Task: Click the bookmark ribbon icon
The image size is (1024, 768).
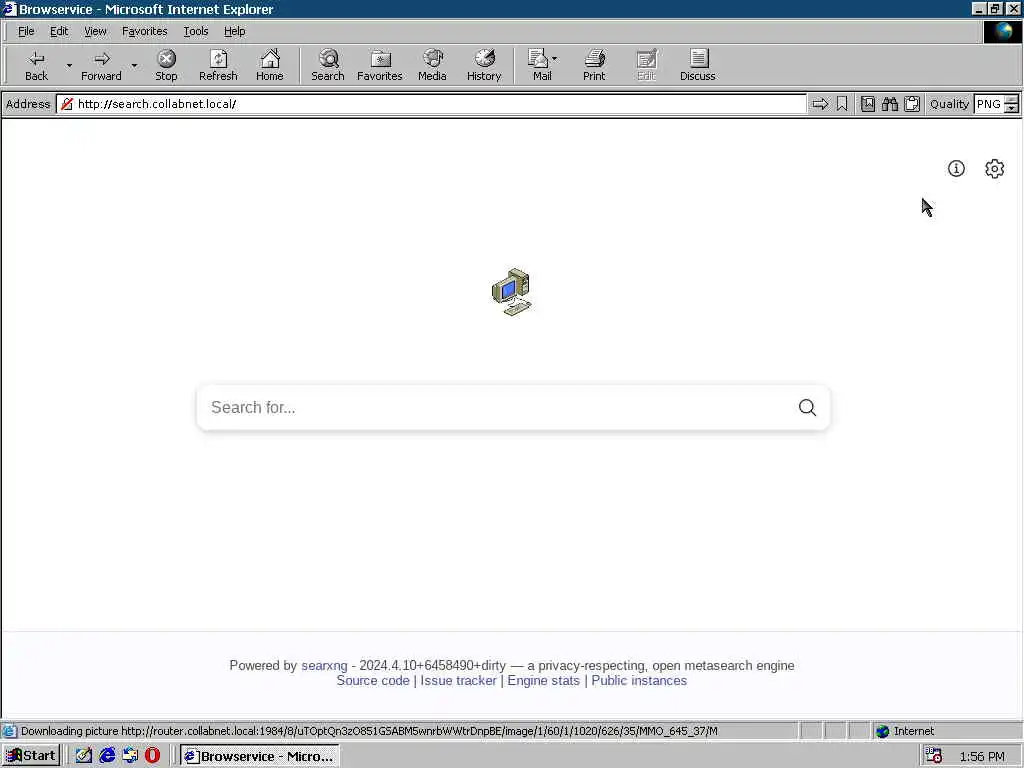Action: point(842,104)
